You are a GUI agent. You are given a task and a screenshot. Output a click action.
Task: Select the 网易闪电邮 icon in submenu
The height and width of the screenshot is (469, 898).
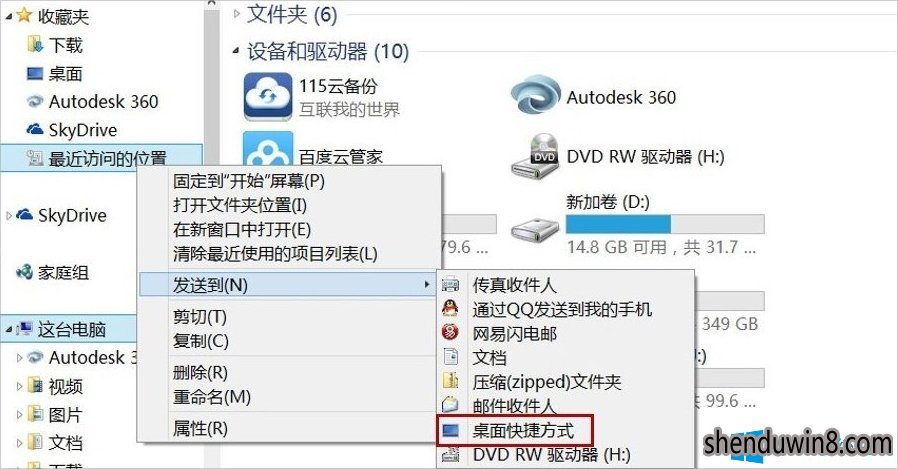click(x=451, y=332)
